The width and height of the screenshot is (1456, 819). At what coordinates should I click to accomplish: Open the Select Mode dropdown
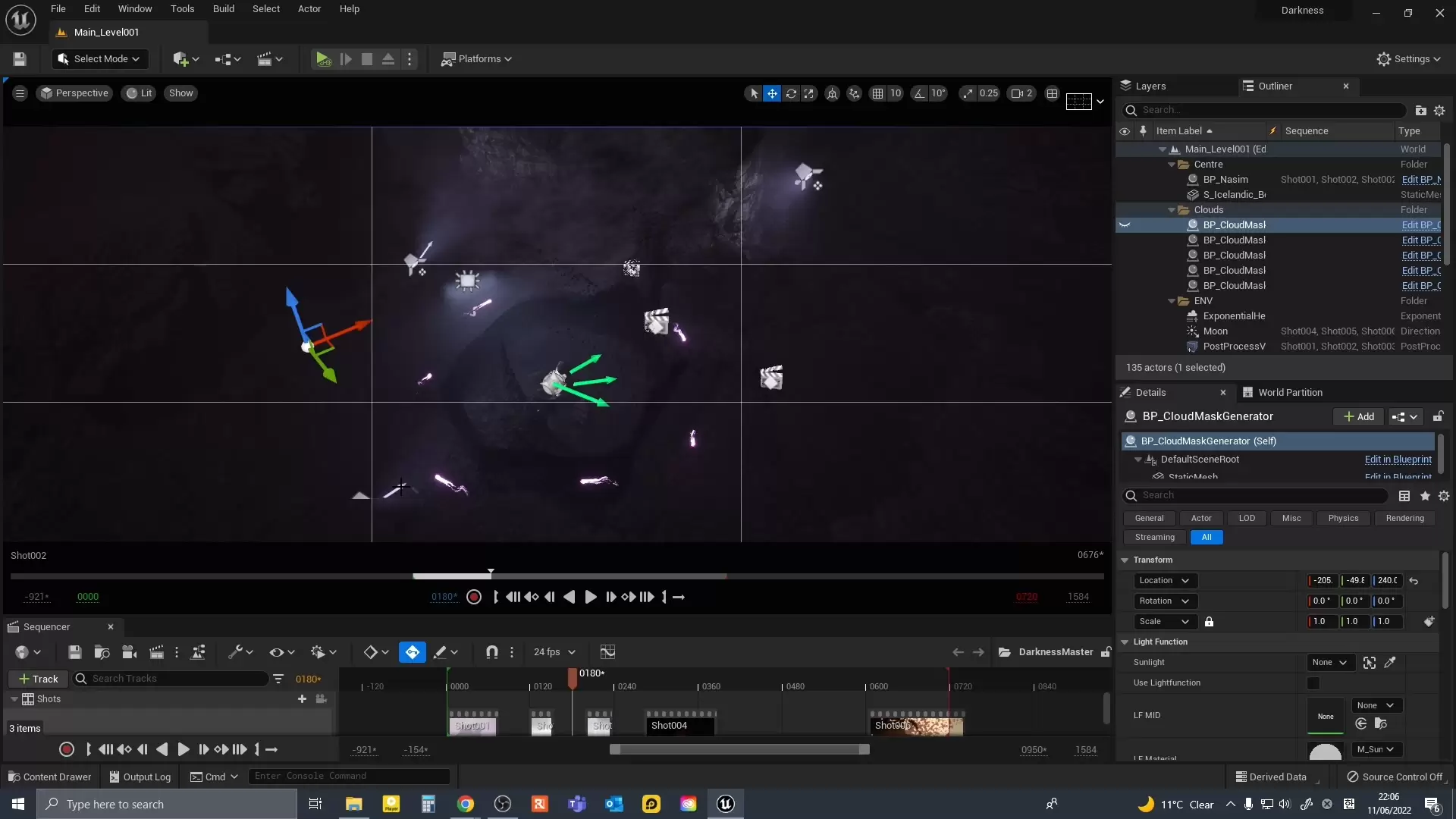pyautogui.click(x=100, y=59)
